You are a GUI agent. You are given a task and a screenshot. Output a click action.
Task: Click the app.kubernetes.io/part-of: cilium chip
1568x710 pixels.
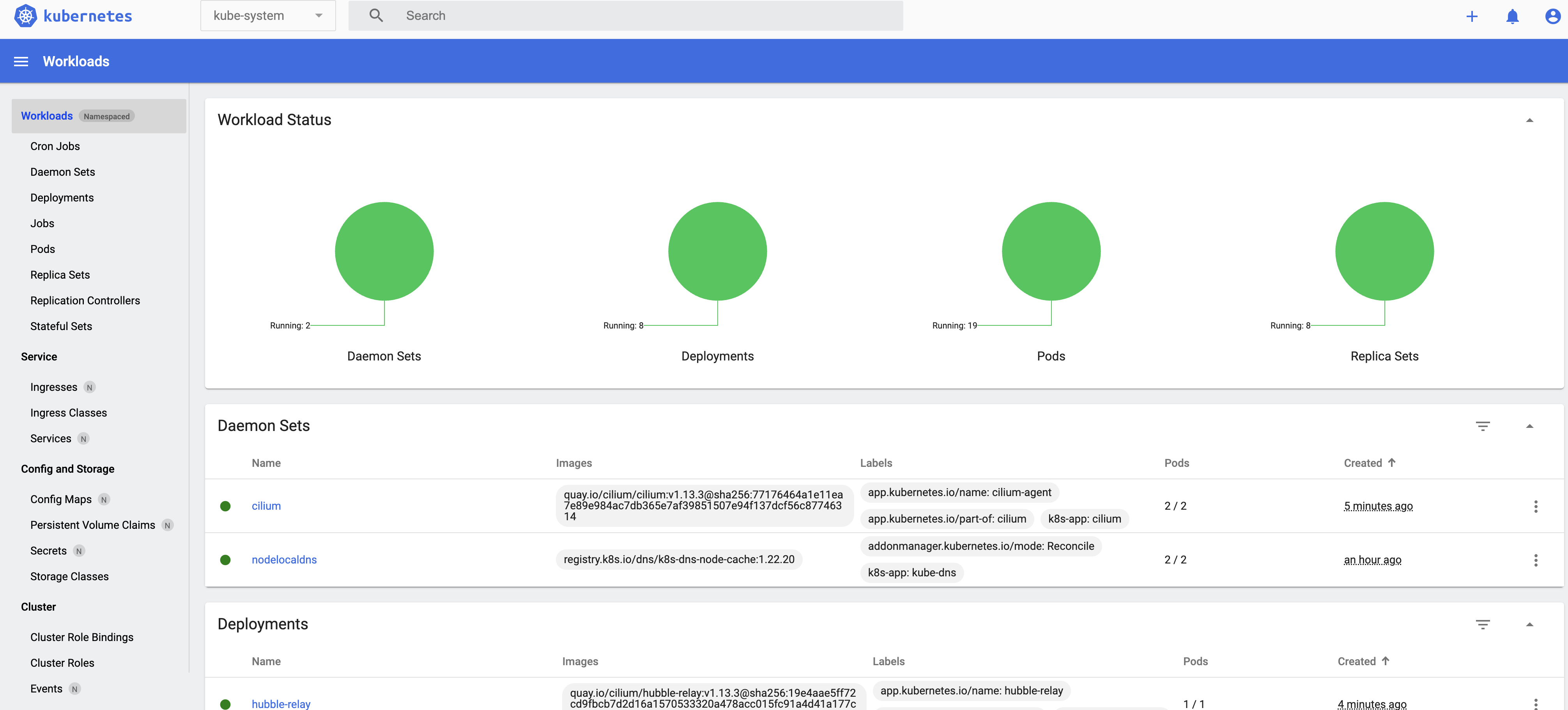click(947, 519)
